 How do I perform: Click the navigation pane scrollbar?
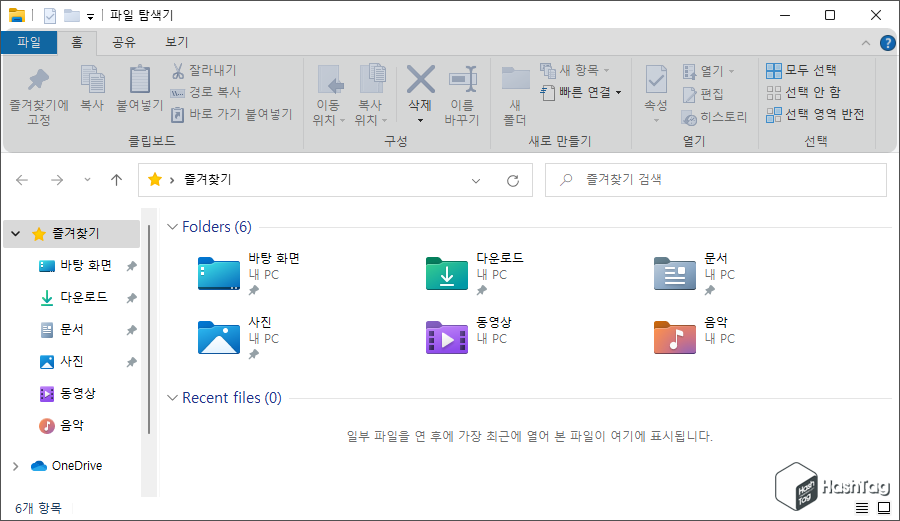click(x=149, y=329)
